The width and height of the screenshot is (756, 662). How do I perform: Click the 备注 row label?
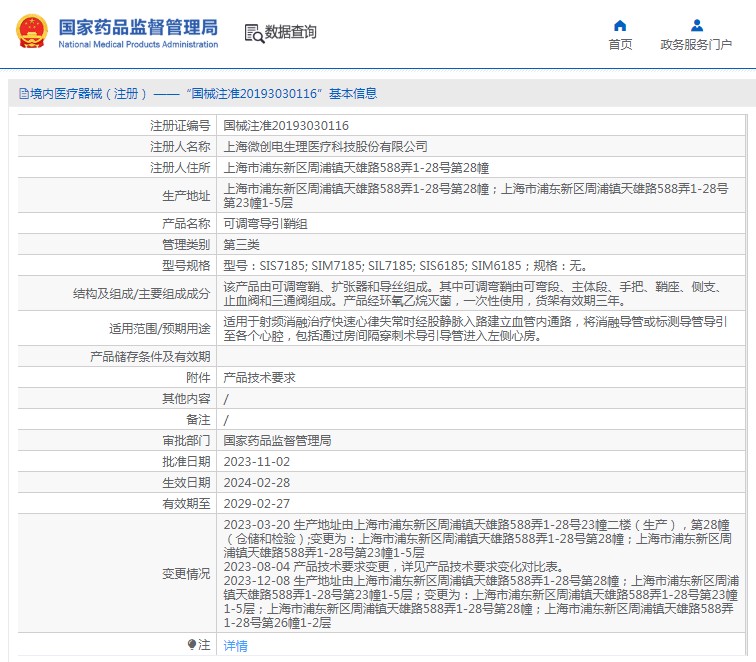click(198, 420)
